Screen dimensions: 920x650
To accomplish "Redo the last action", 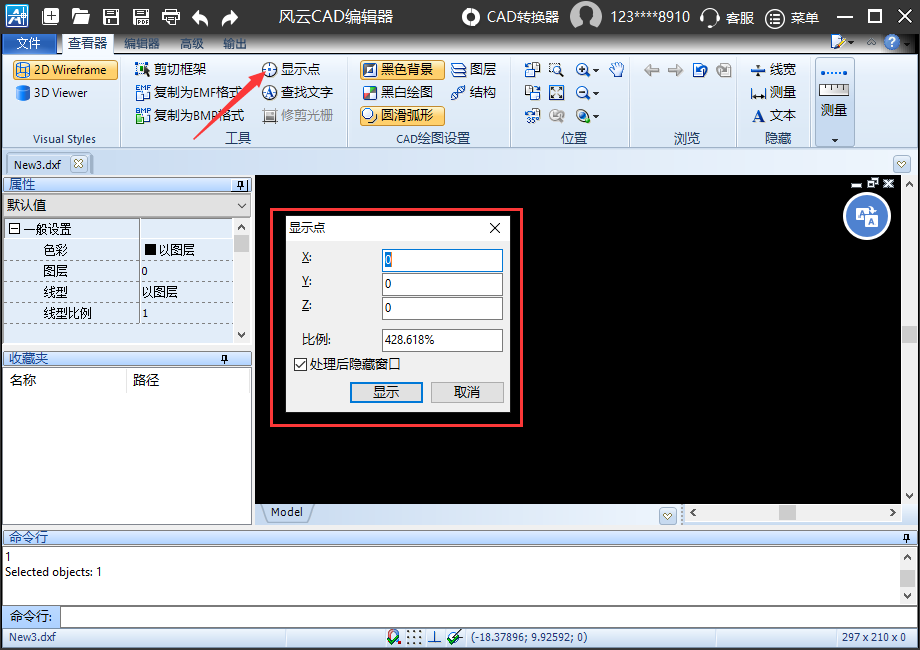I will point(230,18).
